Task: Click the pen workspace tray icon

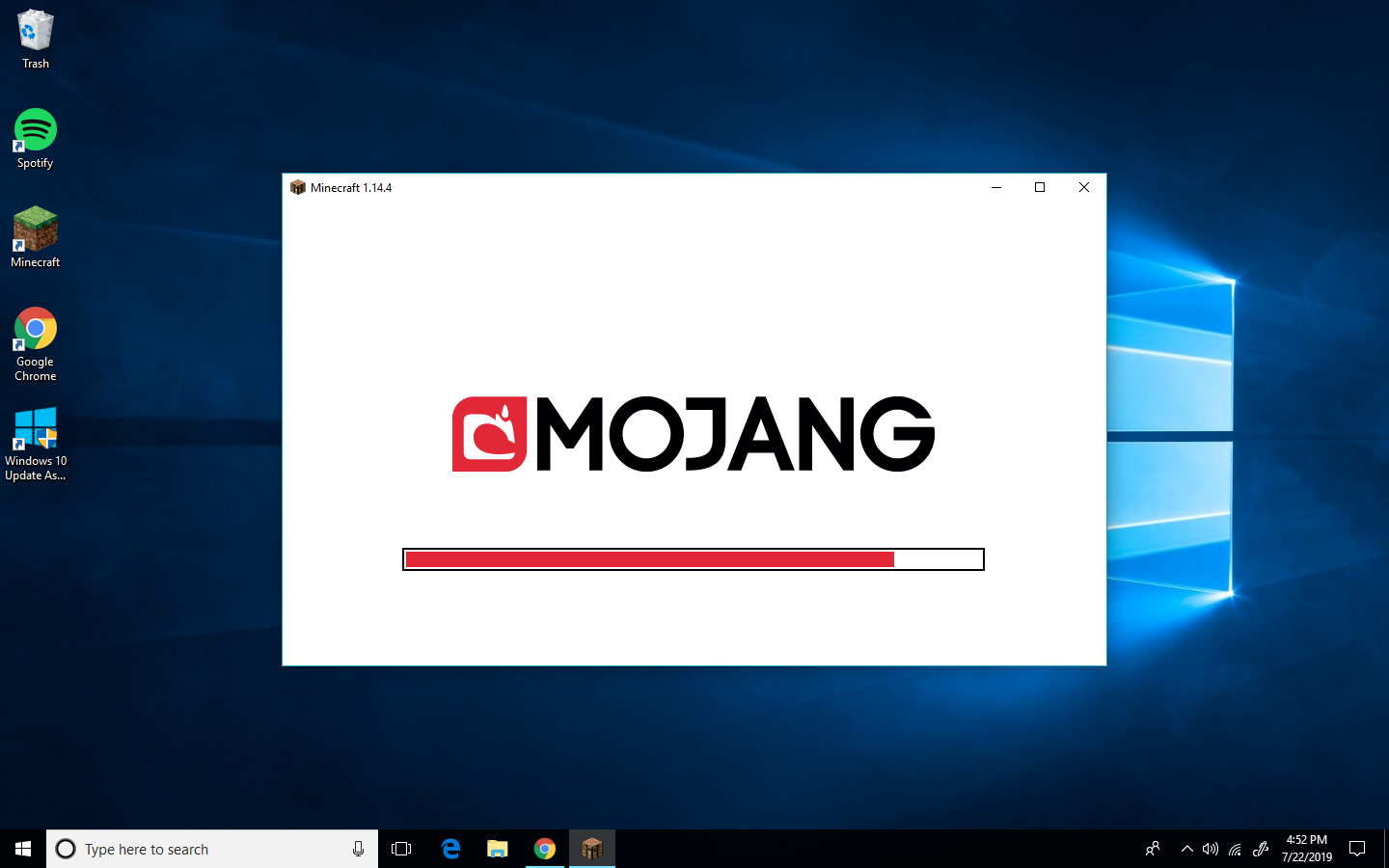Action: (1260, 849)
